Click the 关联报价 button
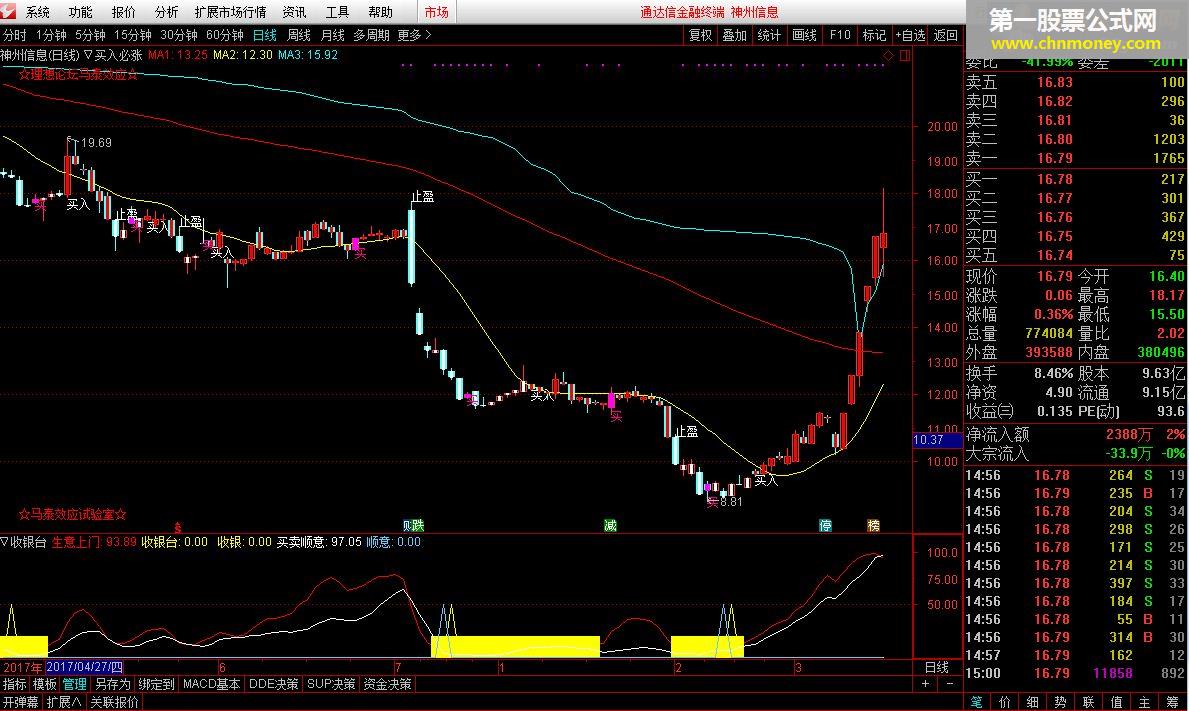Viewport: 1189px width, 711px height. tap(115, 702)
